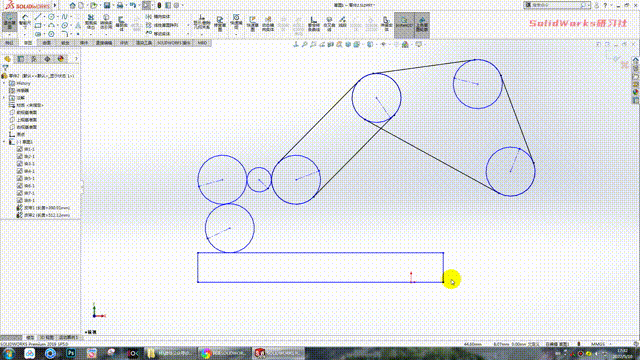Collapse the sketch node above the 1-1 to 8-1 rows
This screenshot has height=360, width=640.
pyautogui.click(x=4, y=142)
